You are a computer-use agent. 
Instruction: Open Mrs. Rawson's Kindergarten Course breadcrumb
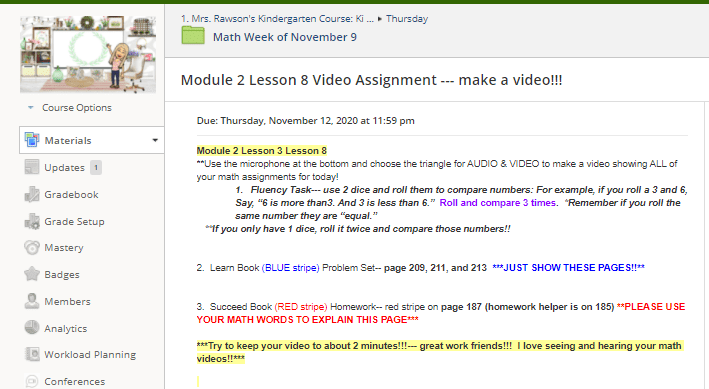(x=277, y=19)
